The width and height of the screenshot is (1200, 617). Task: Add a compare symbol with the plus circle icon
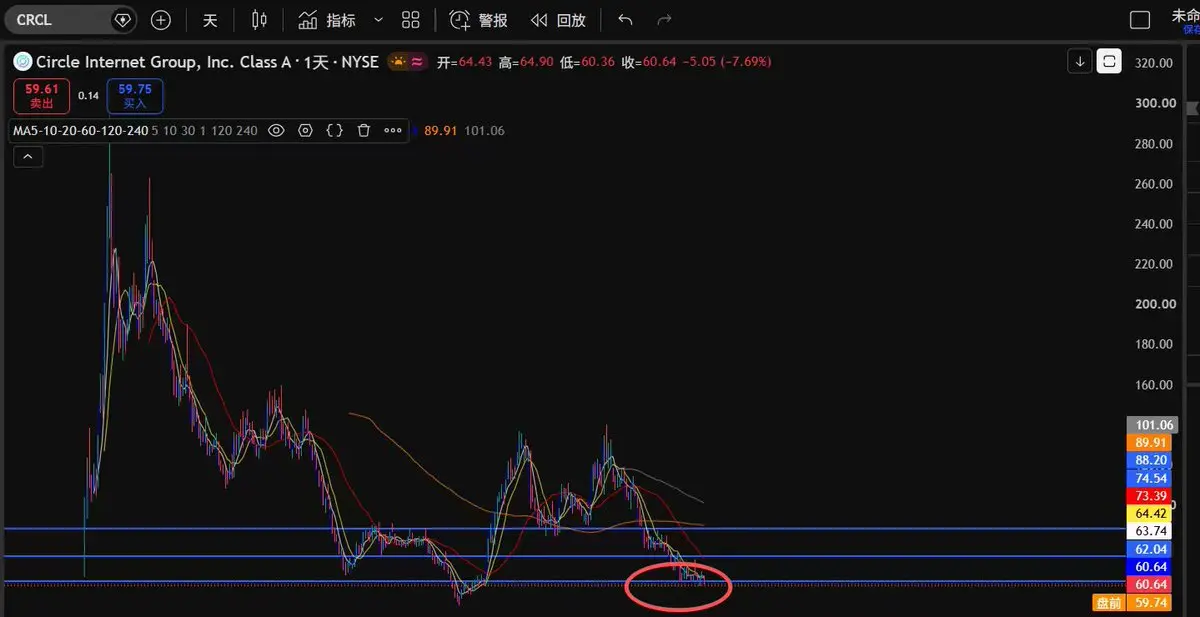click(x=161, y=20)
